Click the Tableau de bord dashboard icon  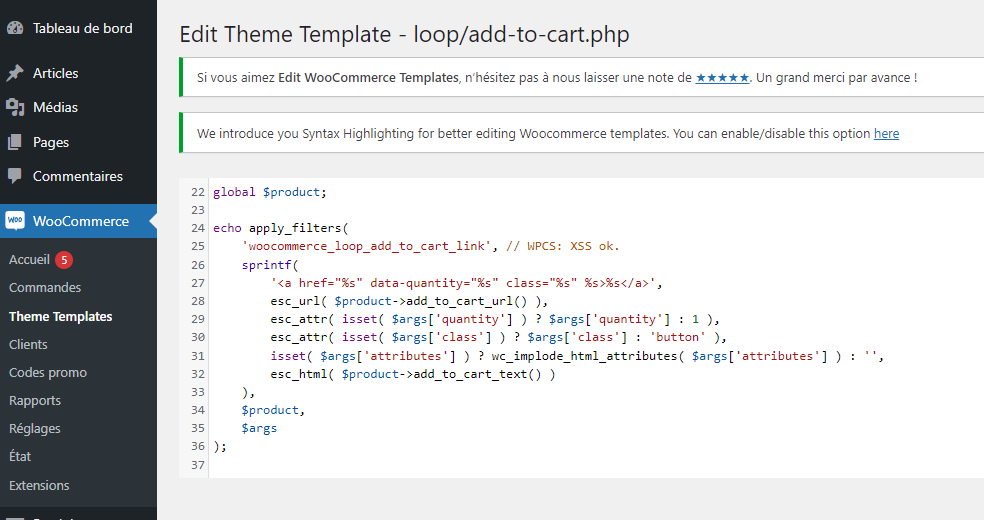click(x=15, y=29)
